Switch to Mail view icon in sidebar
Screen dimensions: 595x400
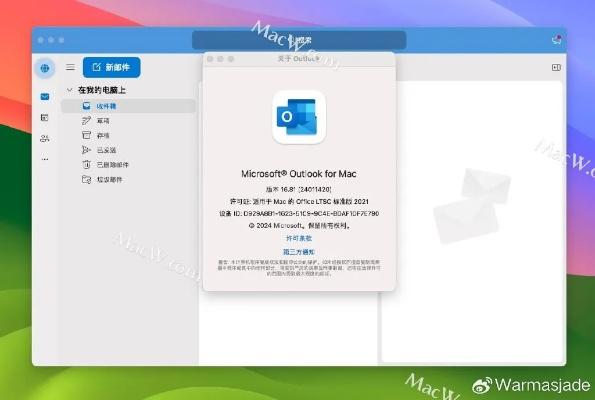click(x=45, y=96)
